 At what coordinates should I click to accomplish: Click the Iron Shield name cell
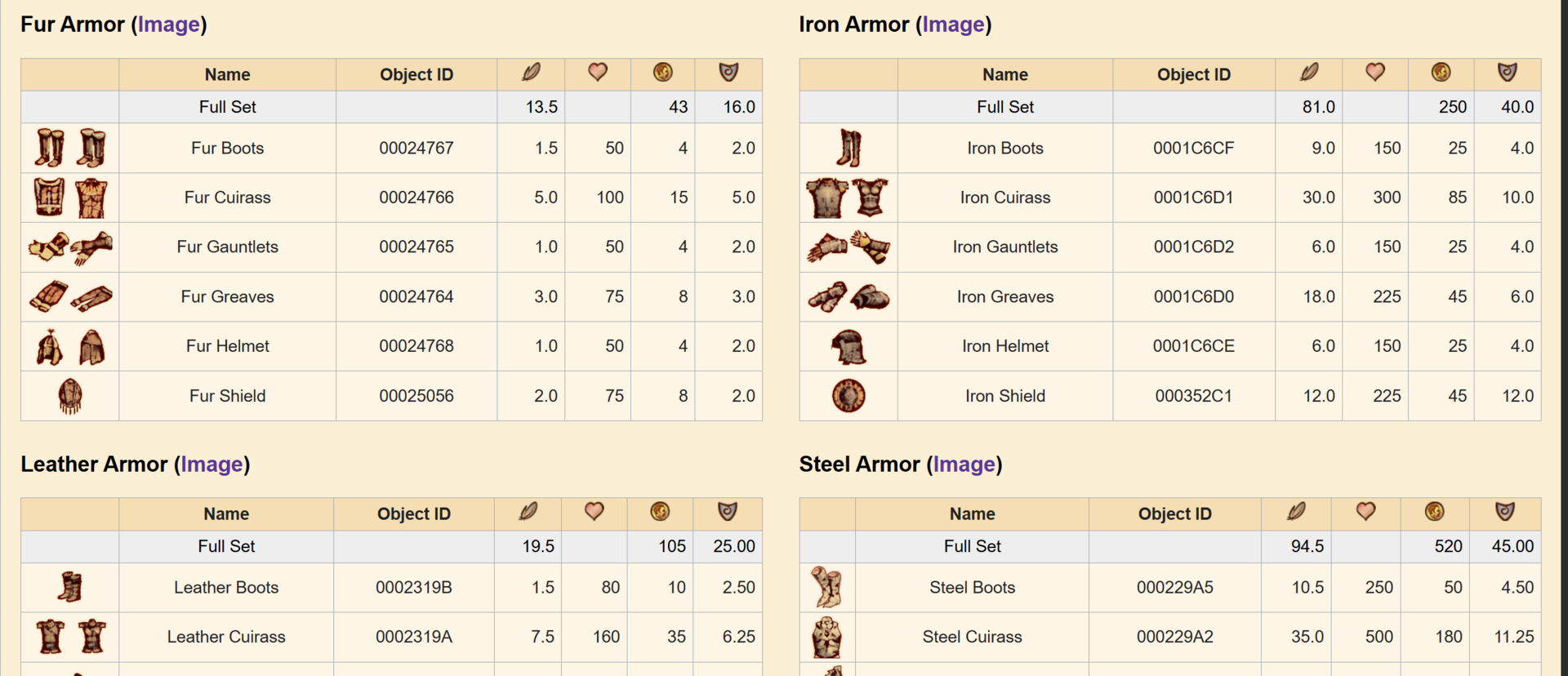[x=1005, y=396]
